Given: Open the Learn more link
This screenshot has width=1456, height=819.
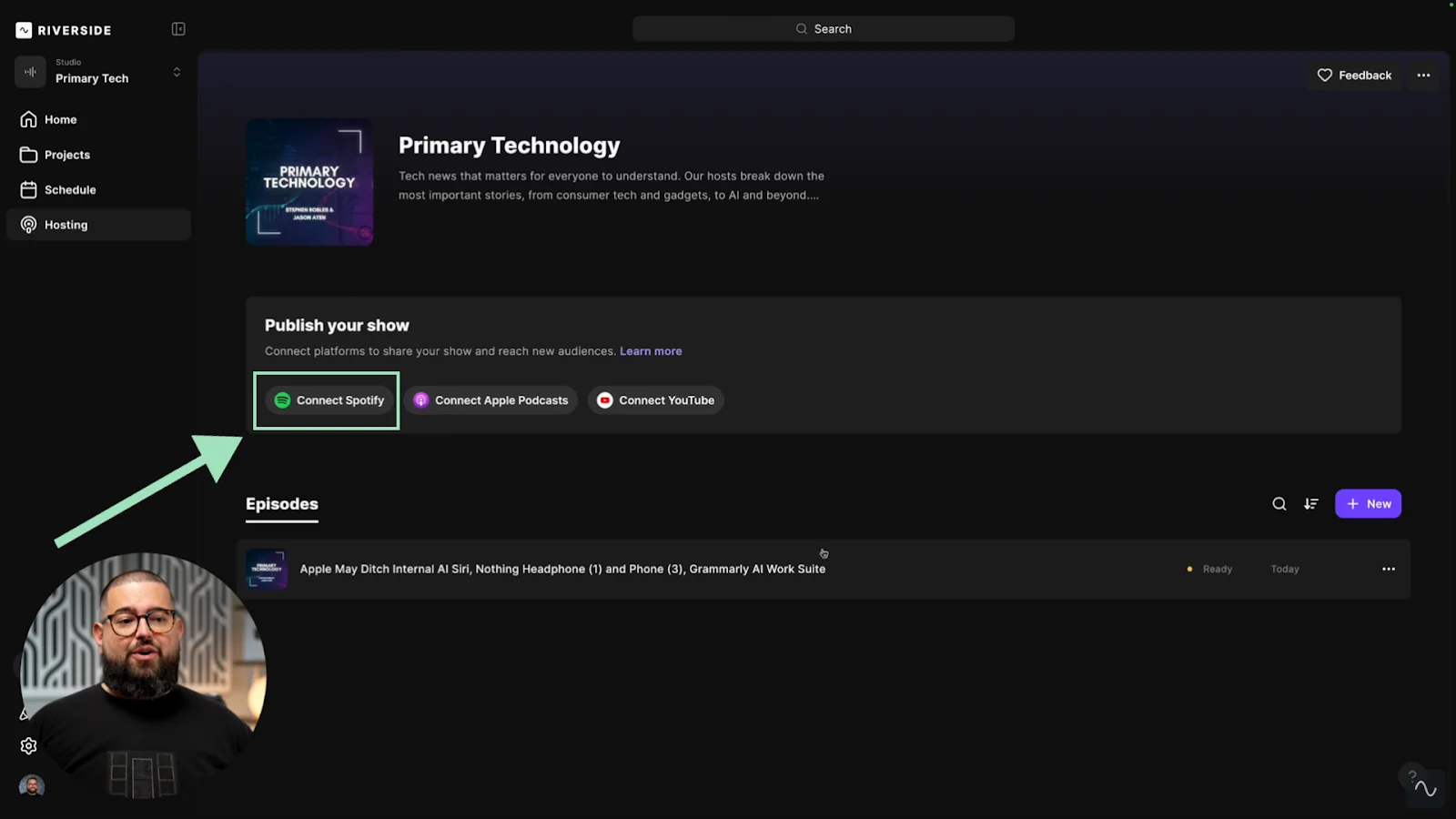Looking at the screenshot, I should [x=651, y=351].
